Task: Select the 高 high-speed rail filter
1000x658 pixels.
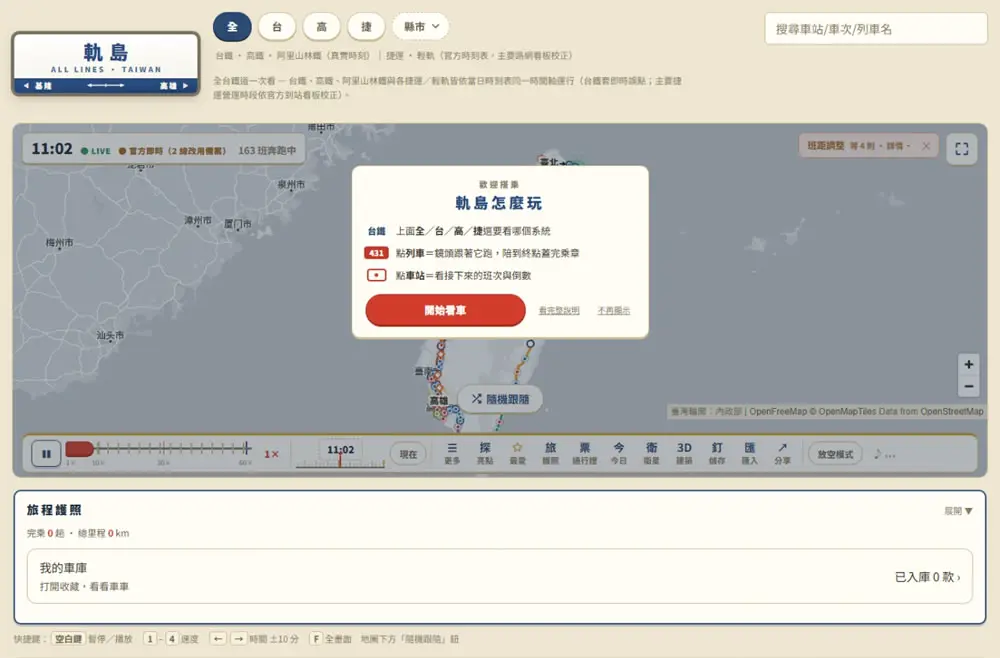Action: coord(321,27)
